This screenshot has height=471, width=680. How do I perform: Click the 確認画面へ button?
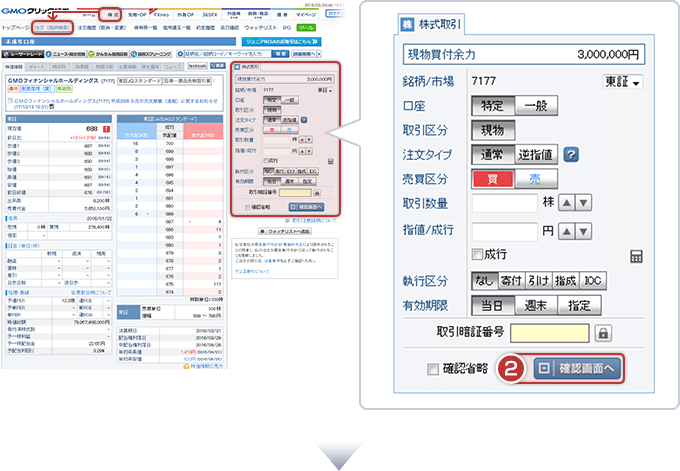(577, 368)
